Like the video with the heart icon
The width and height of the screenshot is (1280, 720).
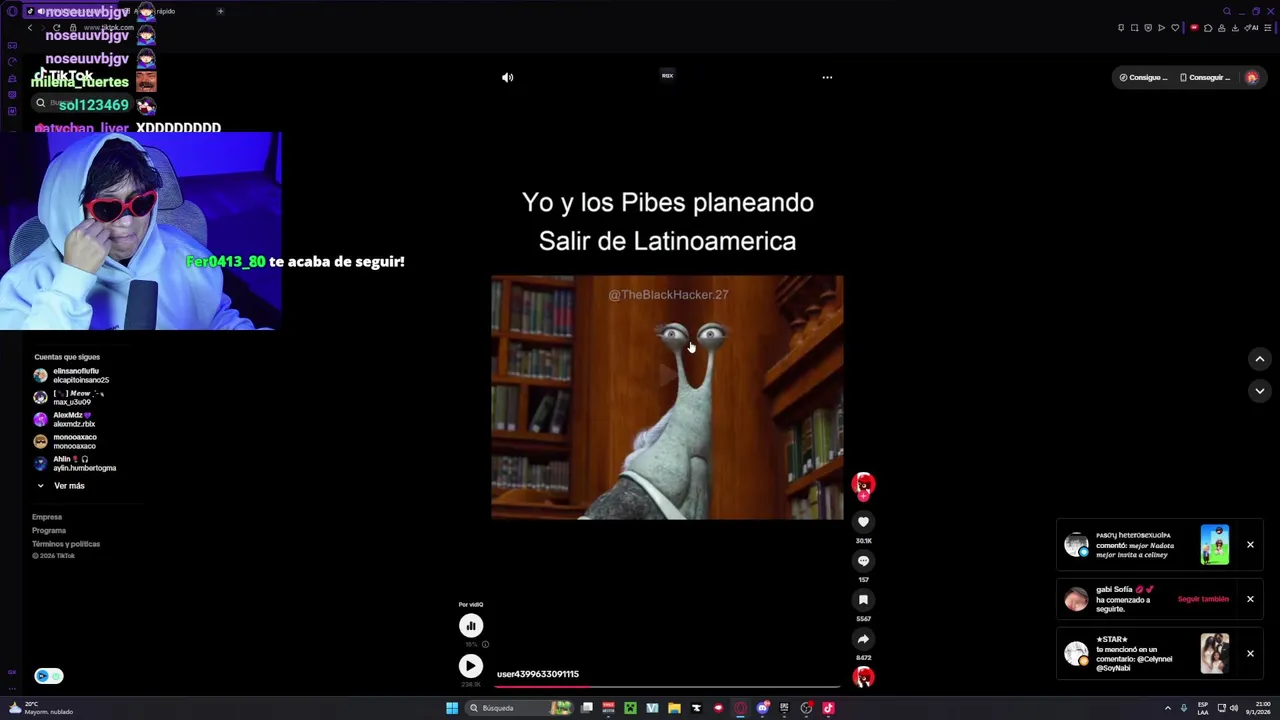click(863, 521)
